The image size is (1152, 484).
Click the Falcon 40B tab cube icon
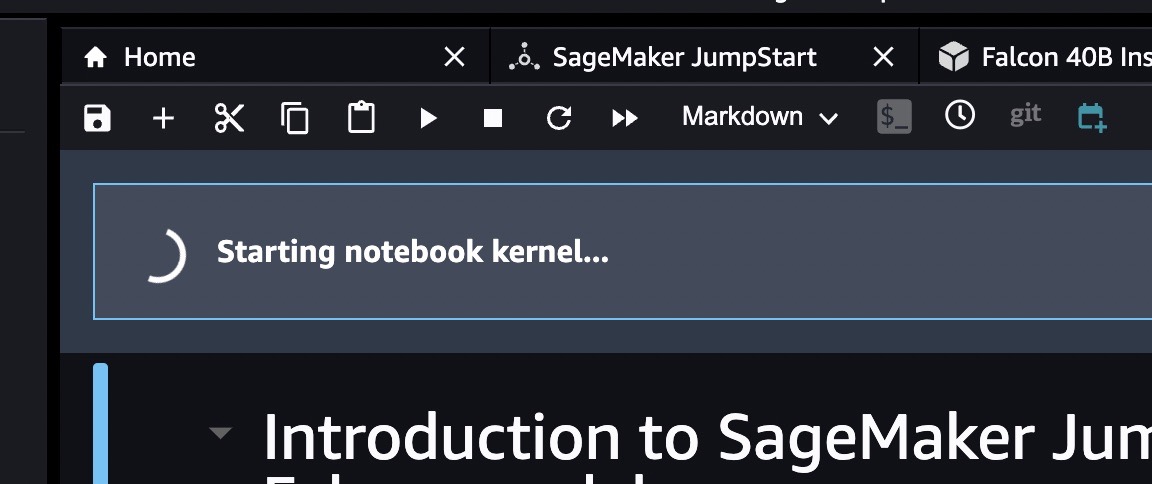[954, 57]
